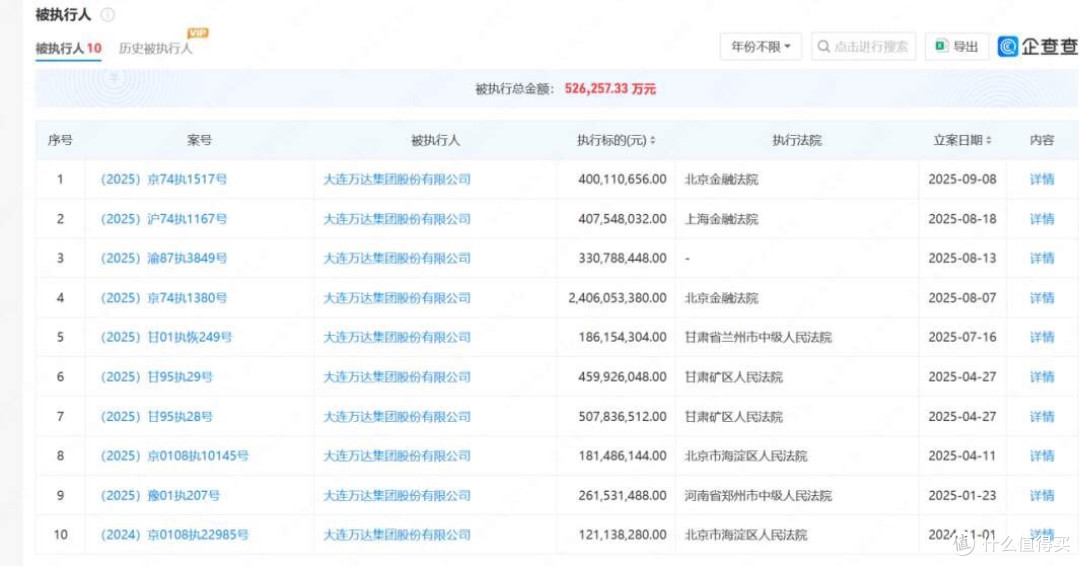1080x566 pixels.
Task: Click the 被执行人 column header
Action: pyautogui.click(x=435, y=140)
